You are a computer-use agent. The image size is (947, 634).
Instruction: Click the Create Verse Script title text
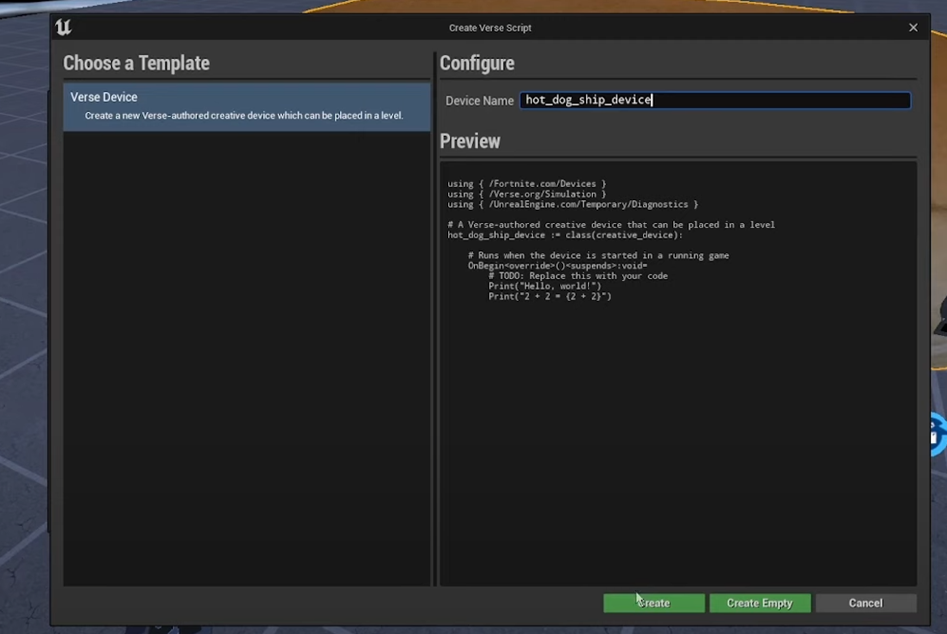490,28
